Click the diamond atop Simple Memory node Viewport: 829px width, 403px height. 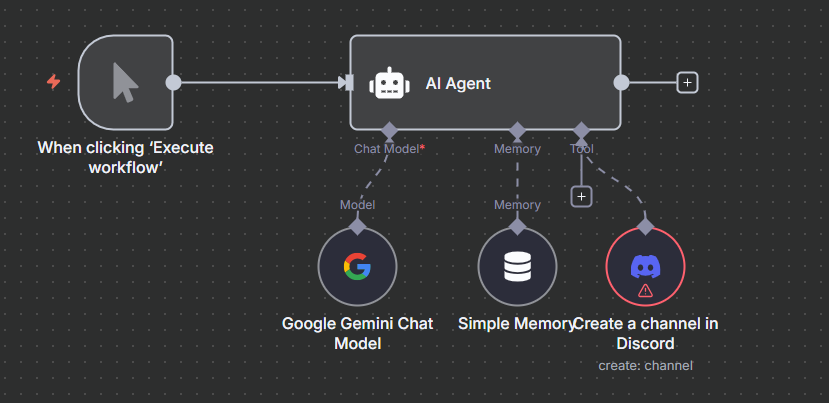tap(517, 226)
